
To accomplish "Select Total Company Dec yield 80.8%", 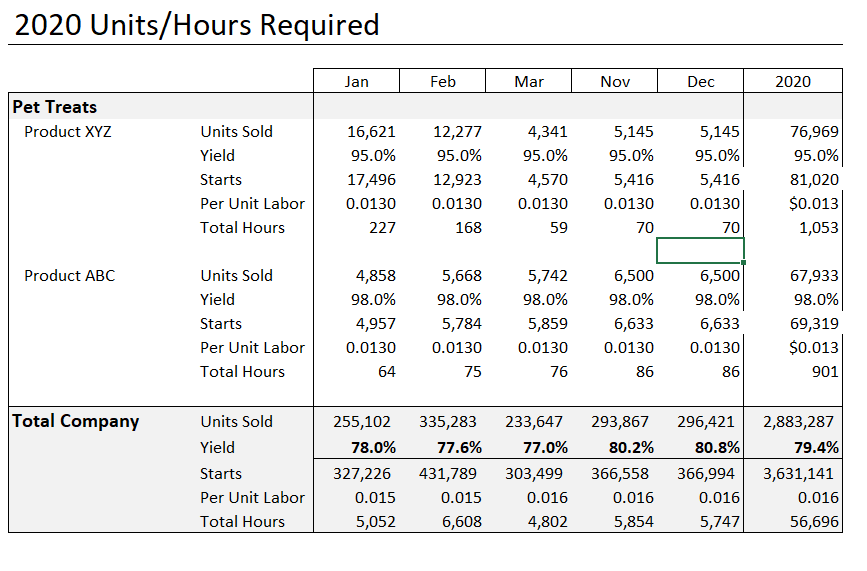I will tap(717, 448).
